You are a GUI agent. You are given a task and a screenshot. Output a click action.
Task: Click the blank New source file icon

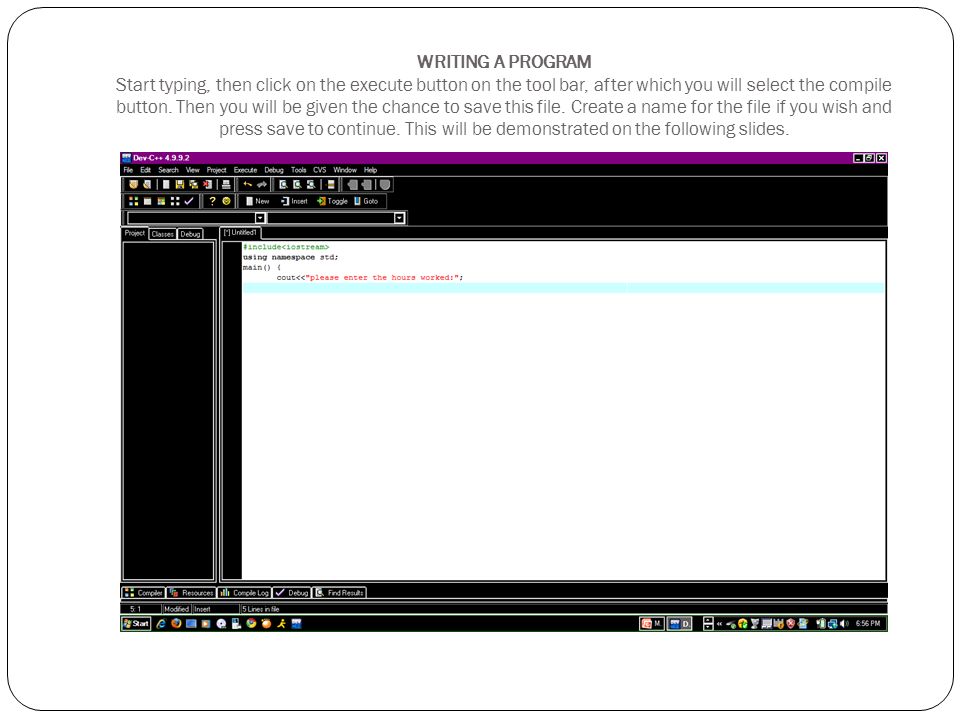[166, 184]
